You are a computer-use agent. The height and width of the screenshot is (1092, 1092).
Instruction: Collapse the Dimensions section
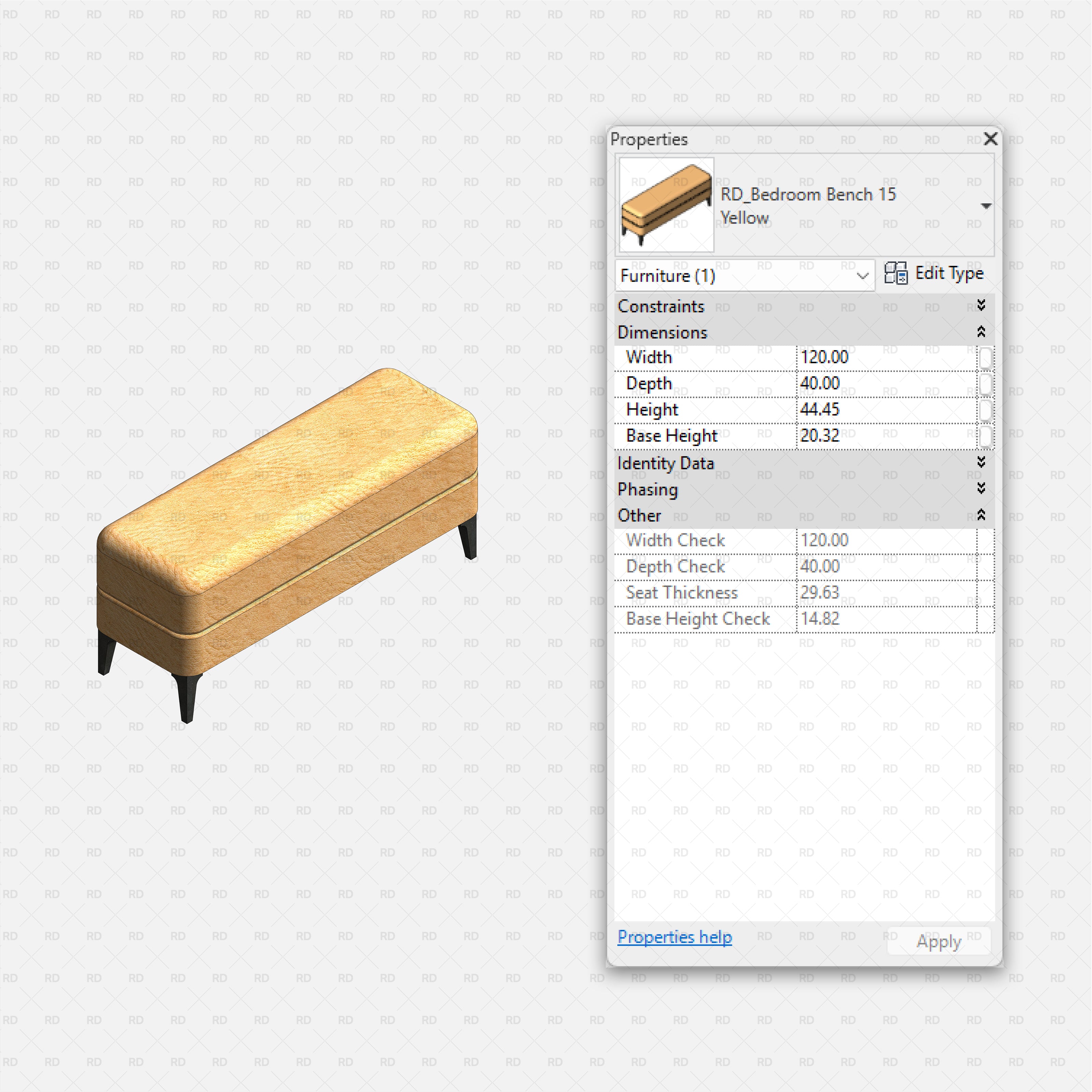(x=981, y=332)
